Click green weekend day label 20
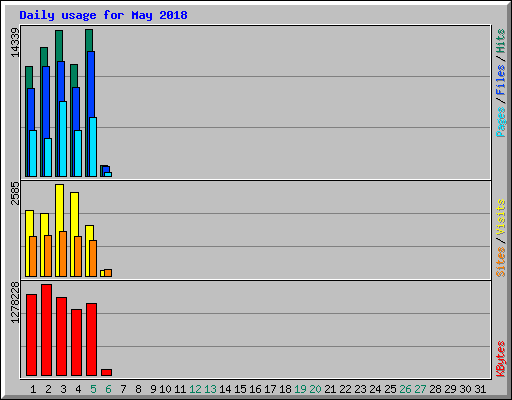Image resolution: width=512 pixels, height=400 pixels. point(315,389)
